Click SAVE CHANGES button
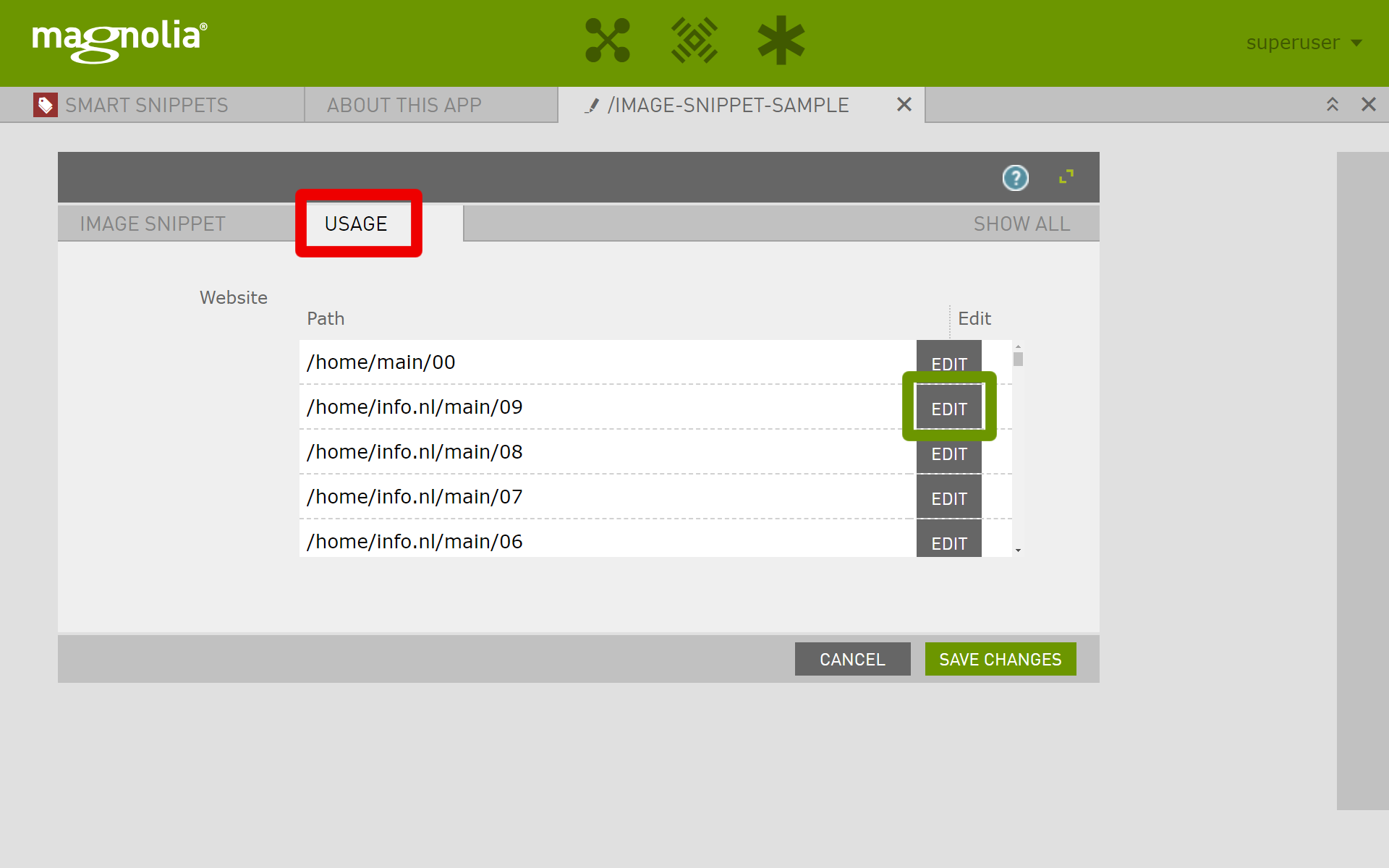This screenshot has width=1389, height=868. pos(1001,658)
